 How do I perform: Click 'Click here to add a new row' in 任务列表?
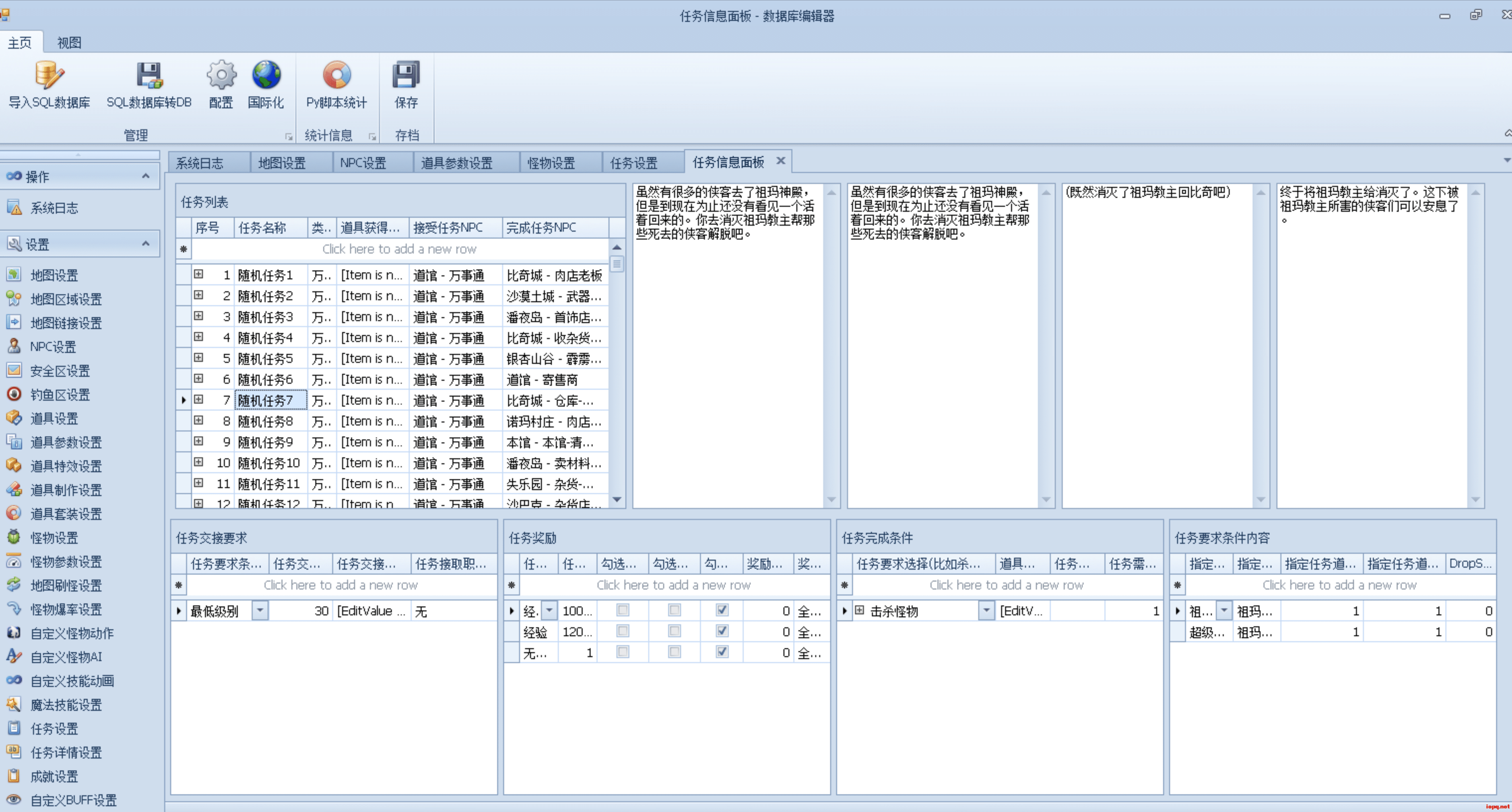click(399, 249)
